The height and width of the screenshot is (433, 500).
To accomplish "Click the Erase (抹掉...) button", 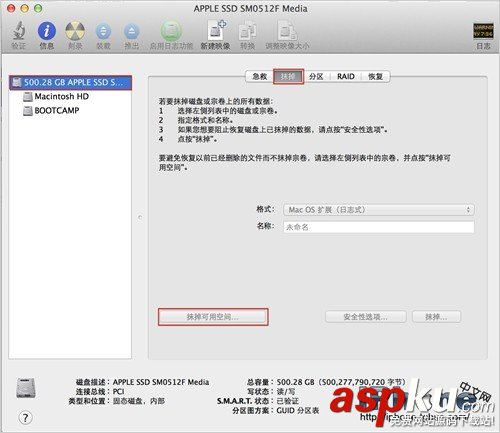I will pos(437,317).
